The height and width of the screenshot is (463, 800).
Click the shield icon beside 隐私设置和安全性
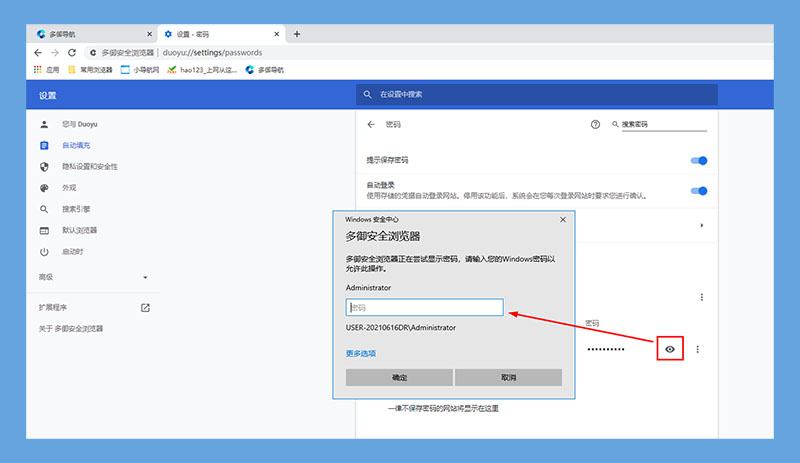pyautogui.click(x=44, y=166)
